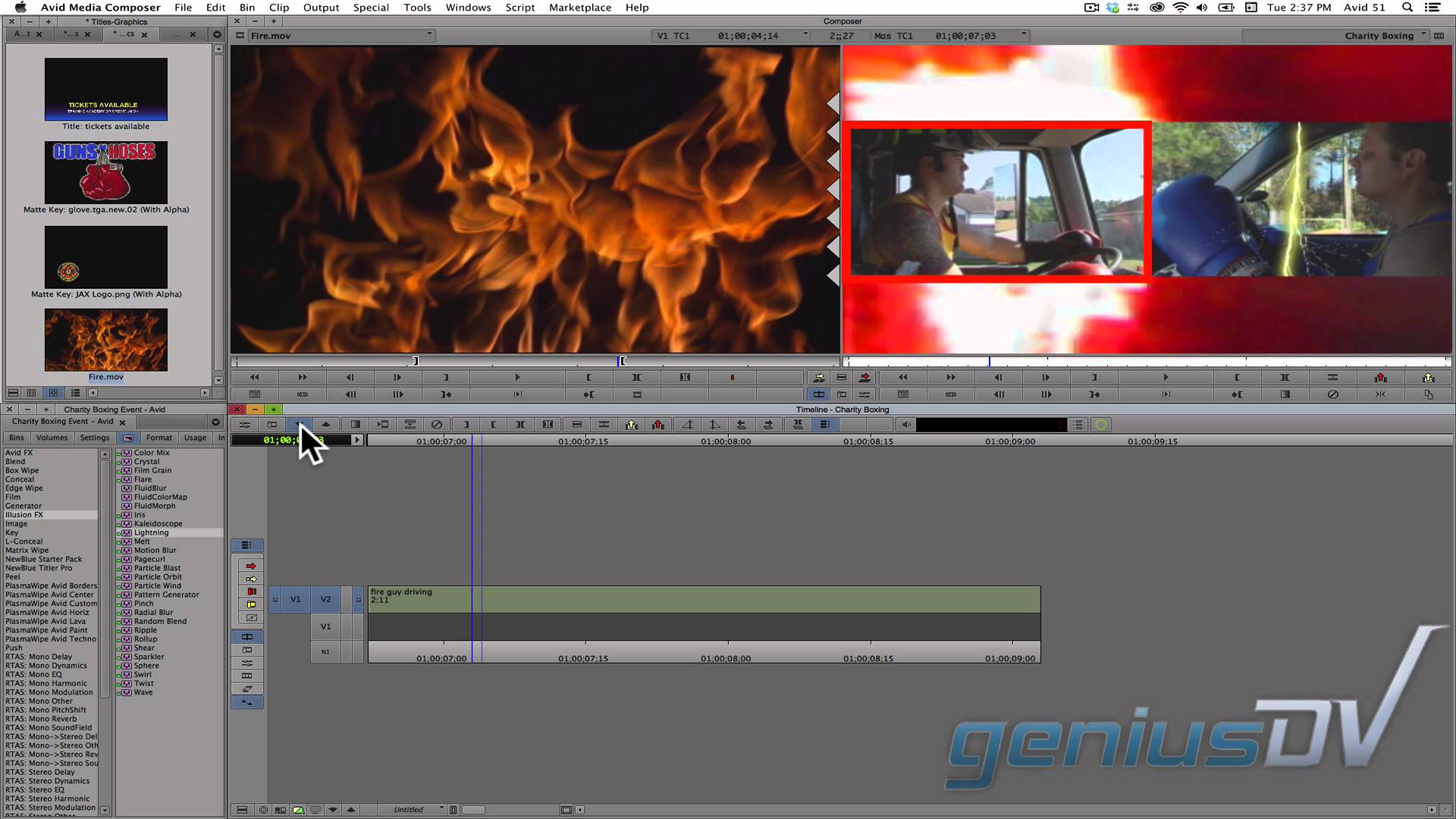
Task: Toggle V2 track monitor enable button
Action: [x=358, y=599]
